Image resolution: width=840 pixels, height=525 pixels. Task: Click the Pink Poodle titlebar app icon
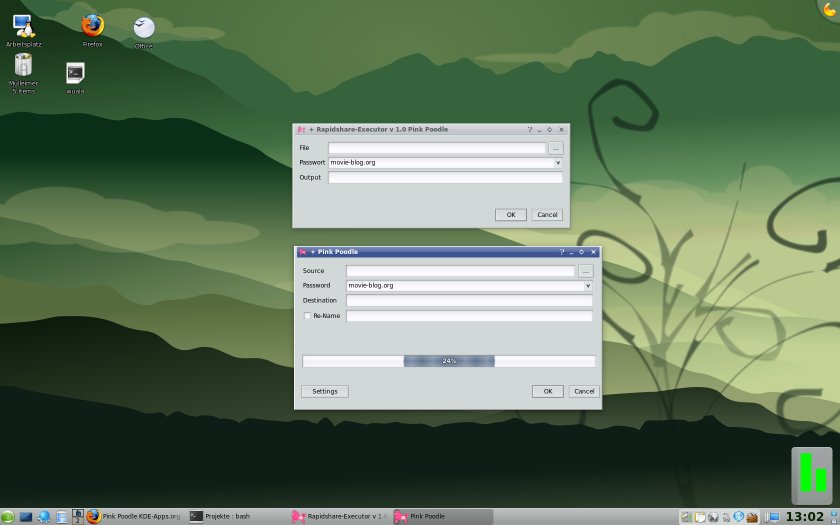303,252
